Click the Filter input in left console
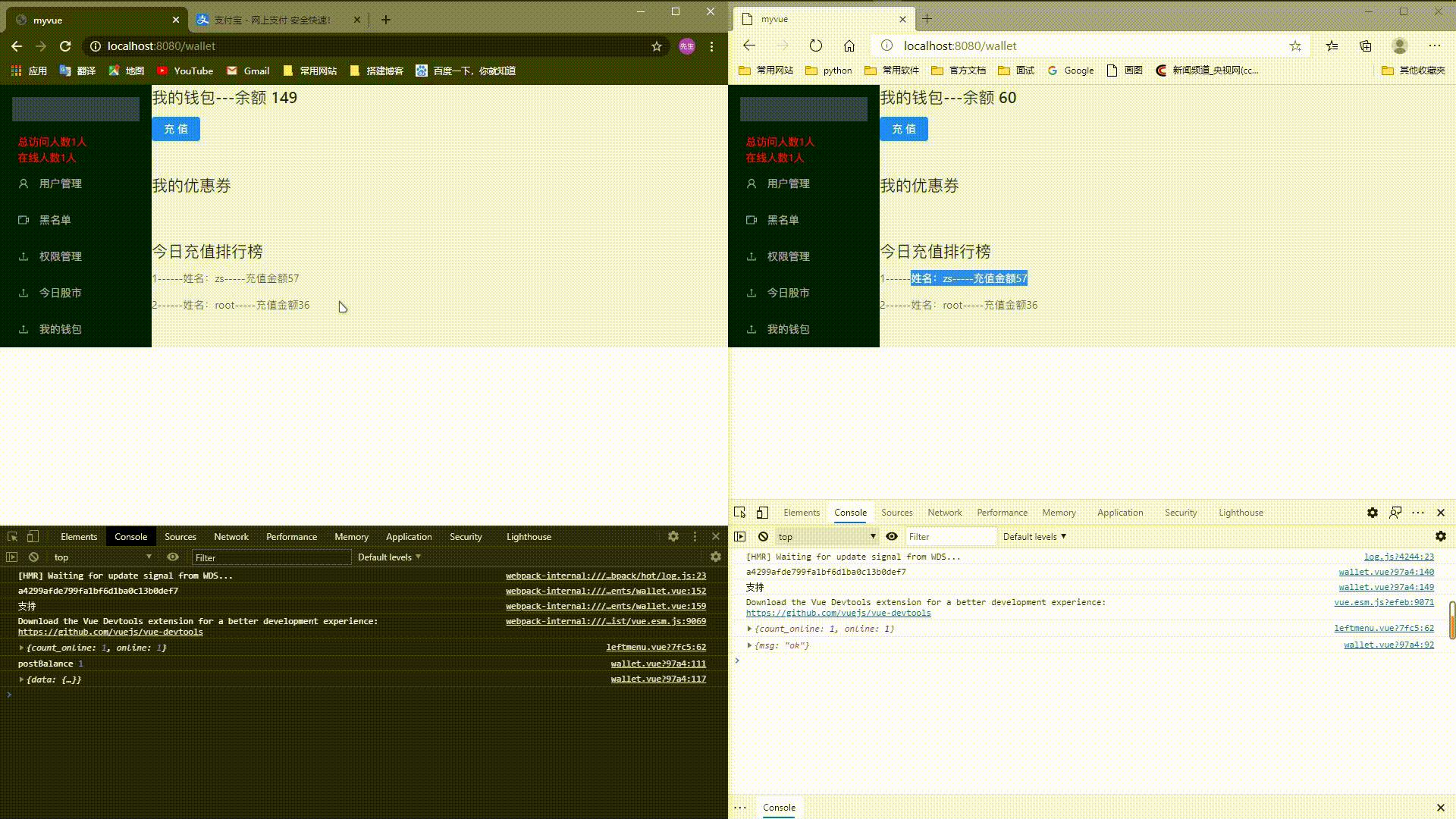1456x819 pixels. [x=270, y=557]
